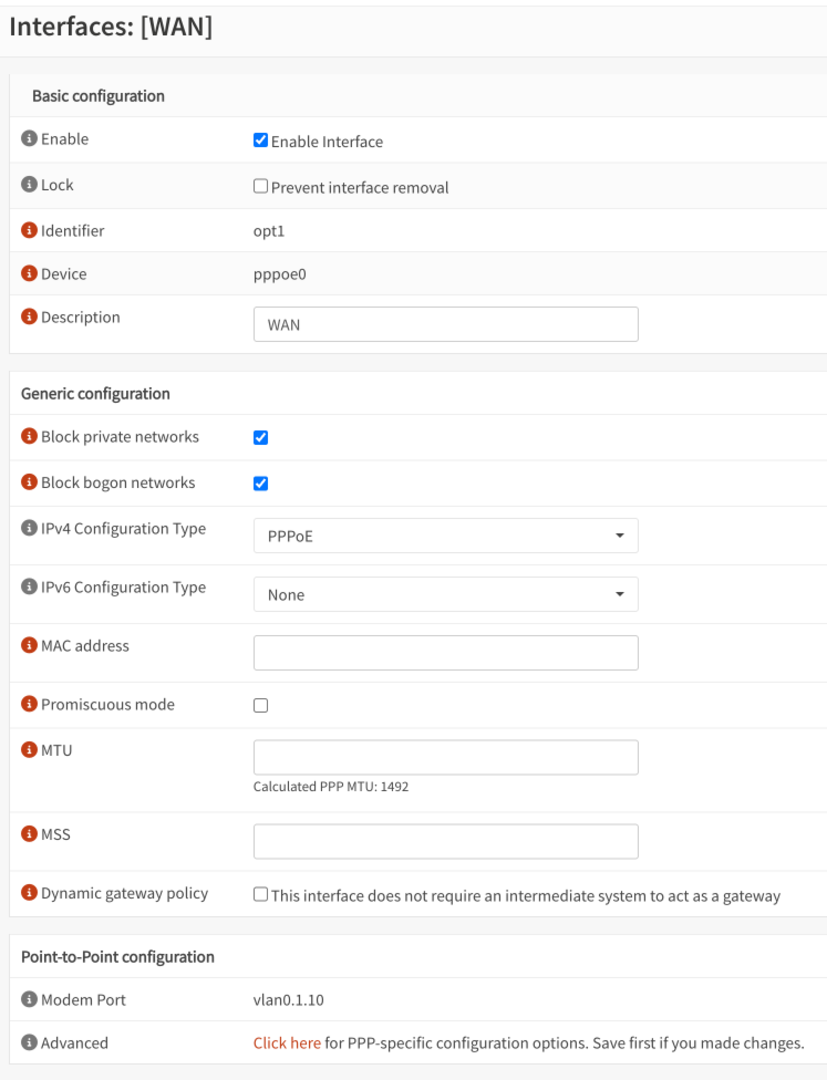Click the help icon beside Block bogon networks
The height and width of the screenshot is (1080, 827).
coord(29,483)
